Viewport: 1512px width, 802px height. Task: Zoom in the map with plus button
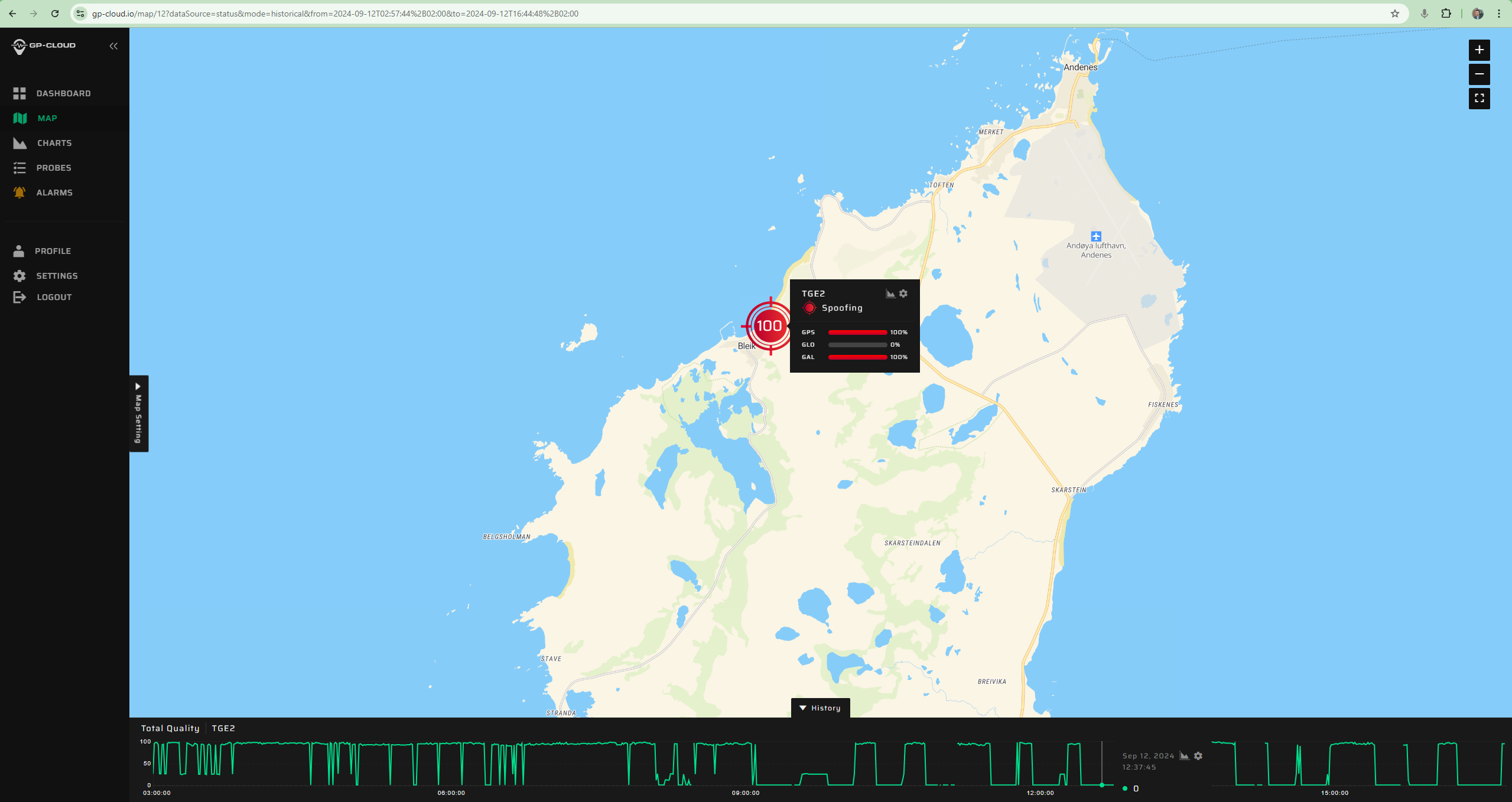coord(1479,50)
